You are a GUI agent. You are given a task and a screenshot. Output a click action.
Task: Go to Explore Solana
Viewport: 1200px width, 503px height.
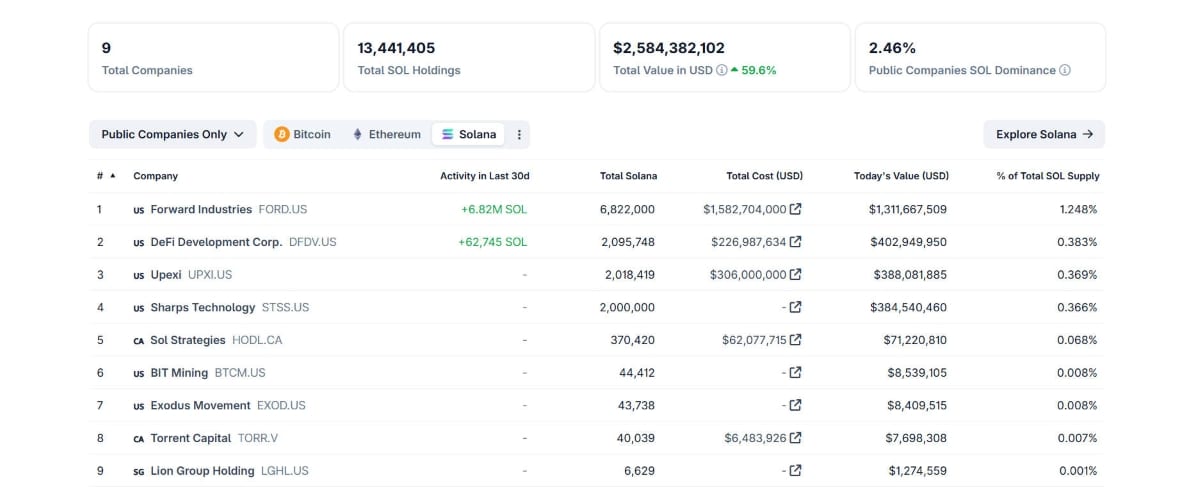coord(1044,135)
